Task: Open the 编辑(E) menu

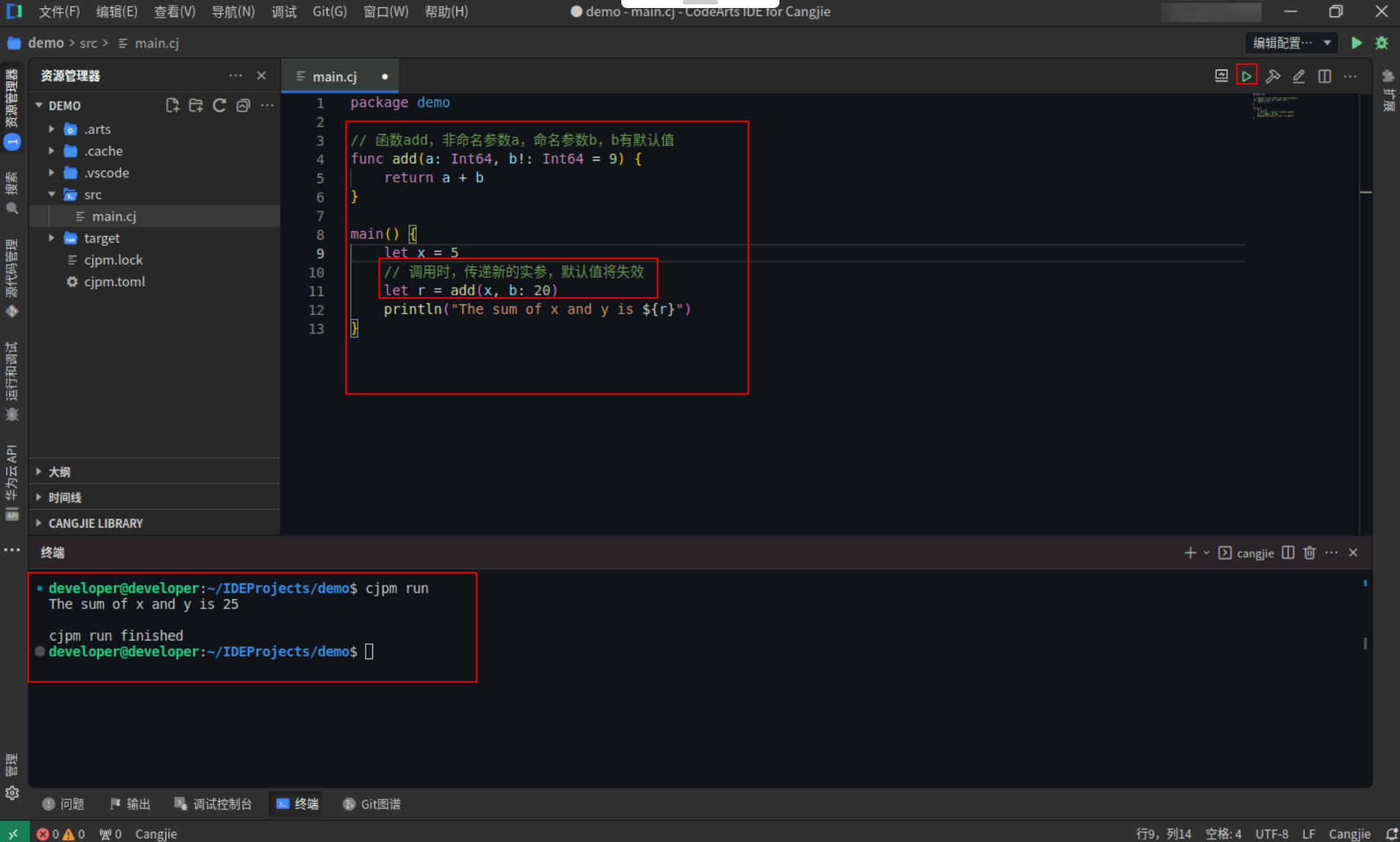Action: click(x=116, y=12)
